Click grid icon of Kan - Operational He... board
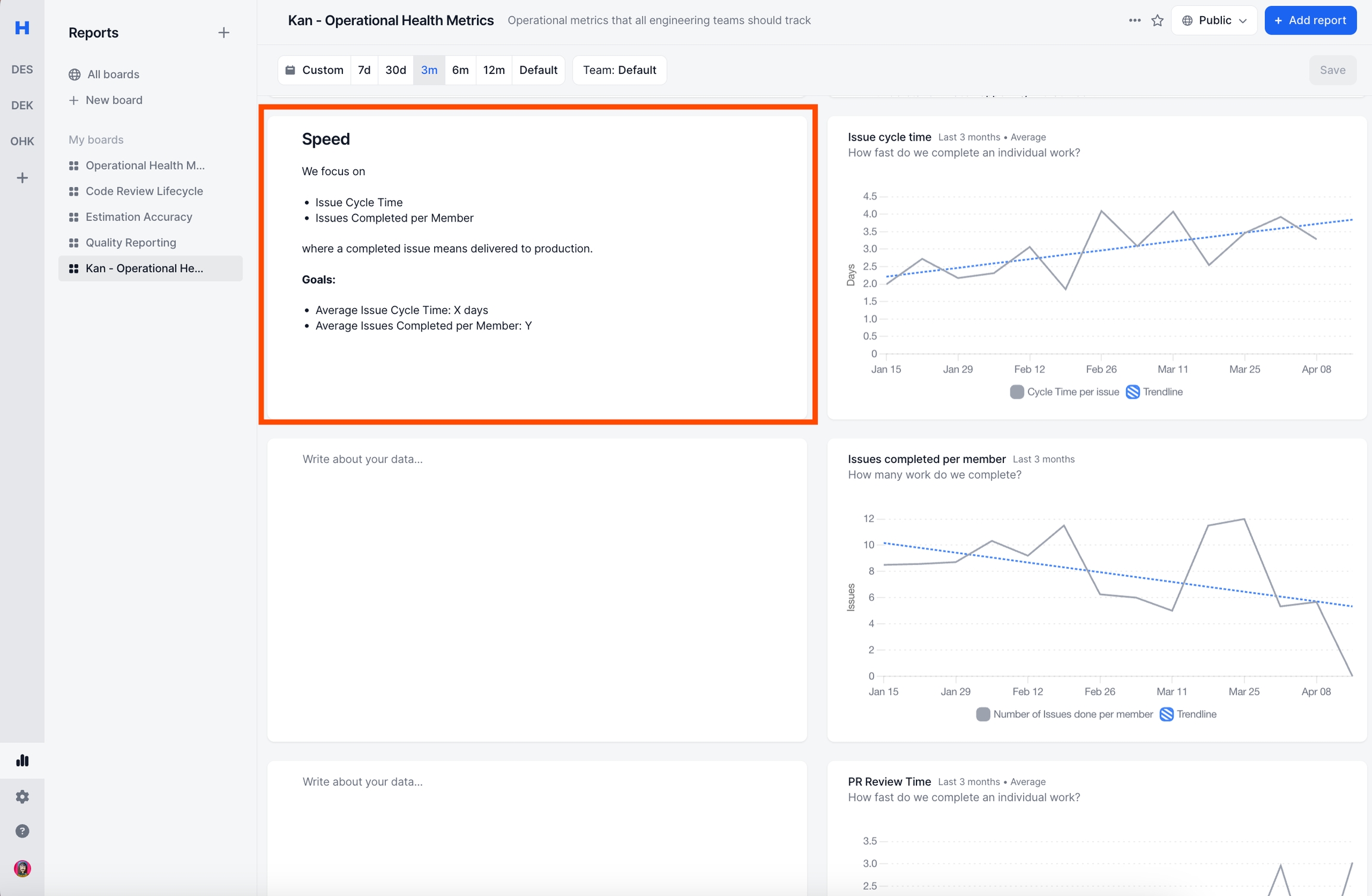The height and width of the screenshot is (896, 1372). click(x=74, y=269)
